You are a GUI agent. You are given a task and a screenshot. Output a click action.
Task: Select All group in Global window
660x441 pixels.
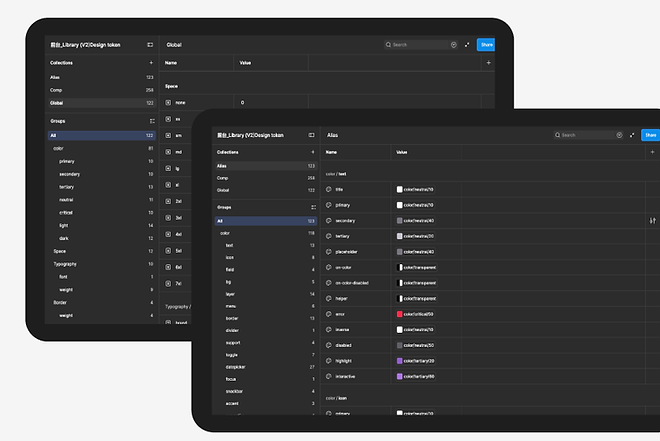pos(101,135)
